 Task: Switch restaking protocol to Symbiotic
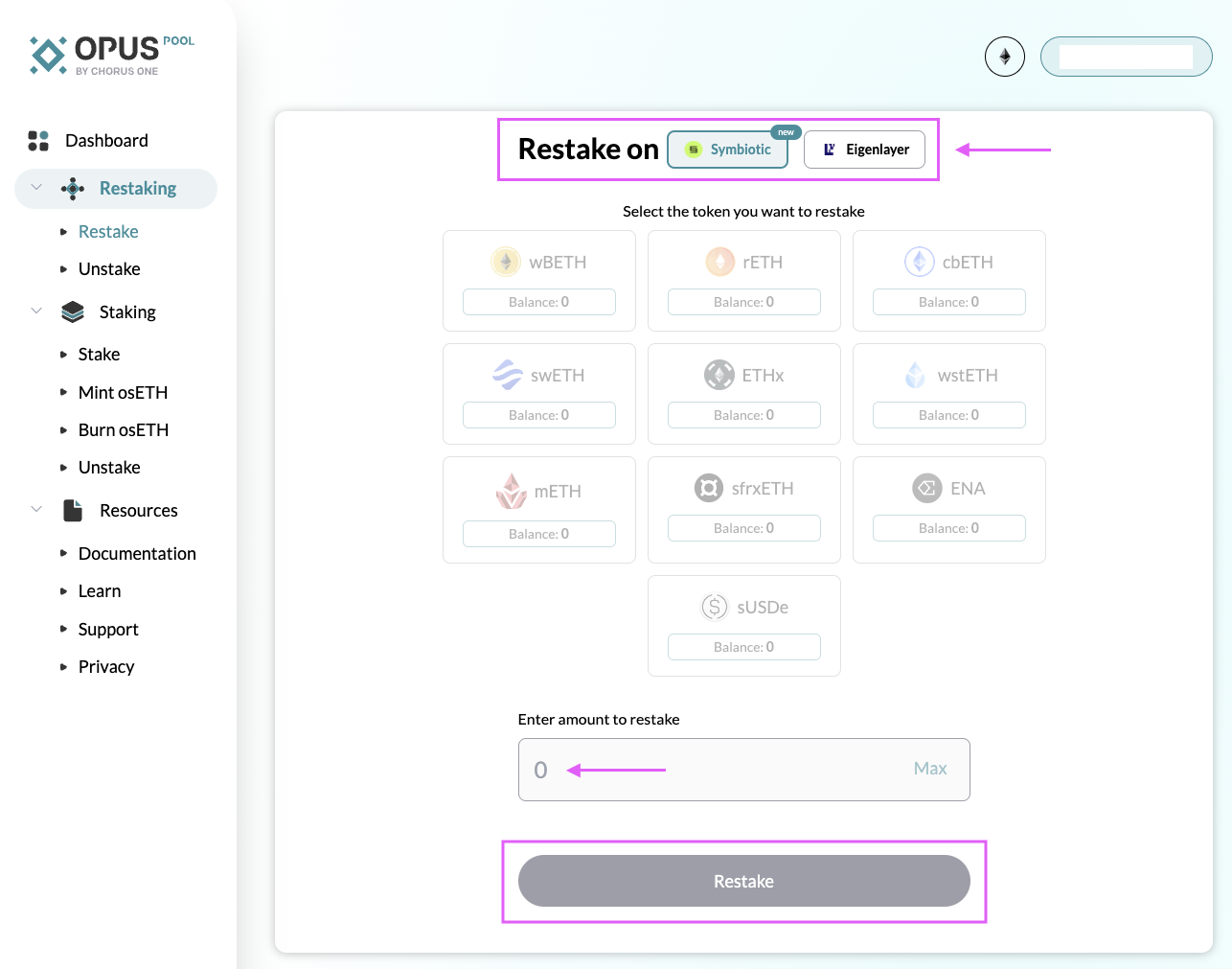click(x=727, y=150)
